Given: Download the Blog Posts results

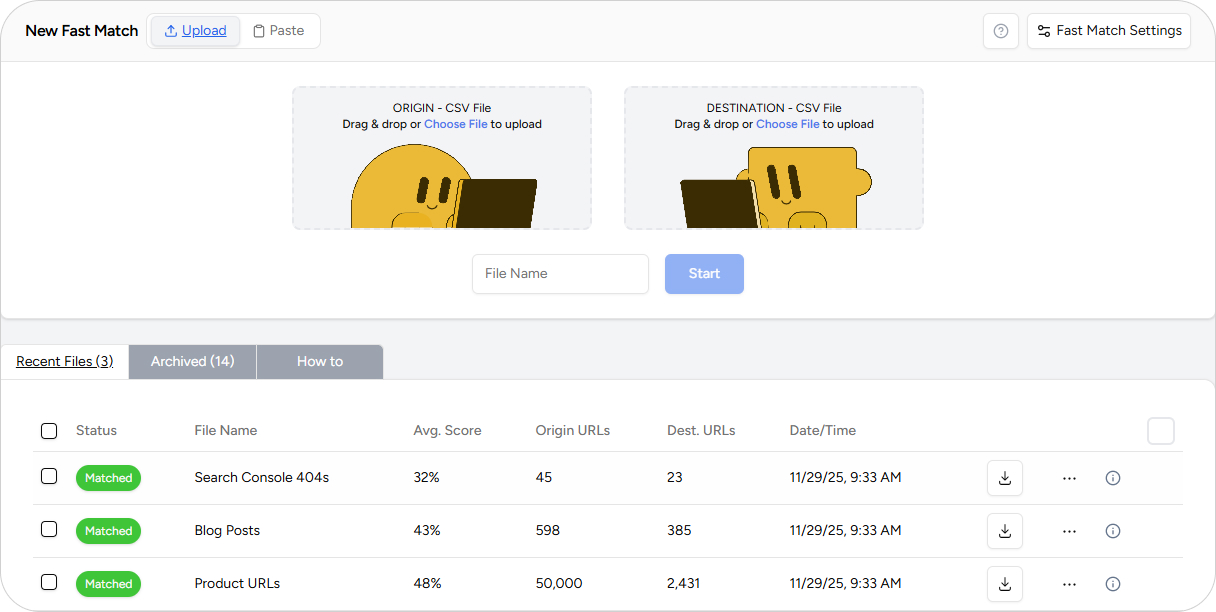Looking at the screenshot, I should pyautogui.click(x=1004, y=531).
